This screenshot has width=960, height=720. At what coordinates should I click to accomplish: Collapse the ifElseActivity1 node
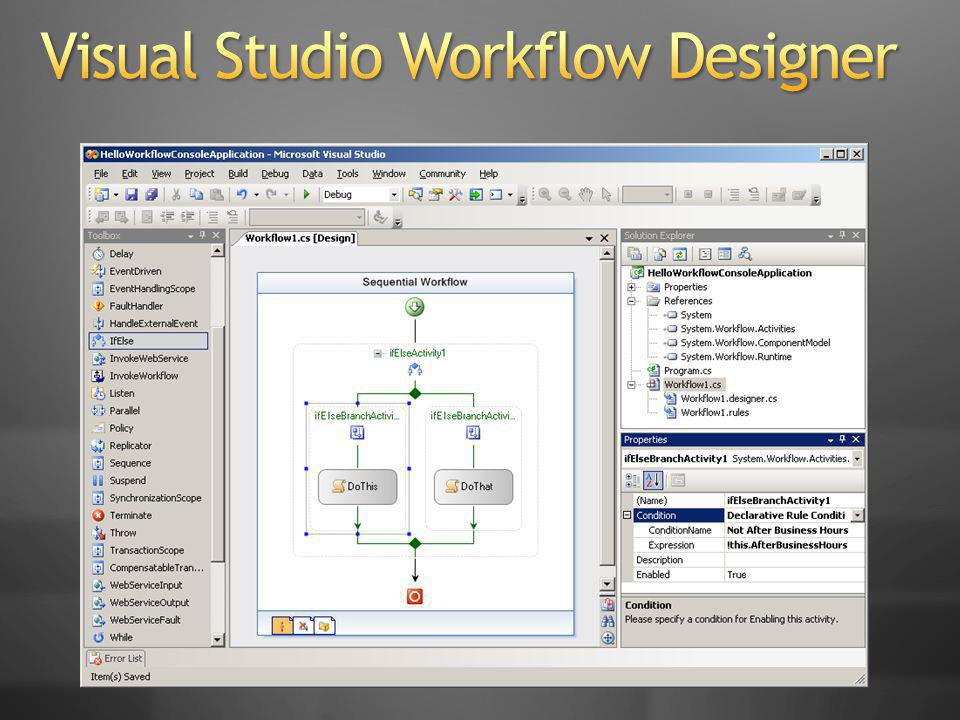378,353
